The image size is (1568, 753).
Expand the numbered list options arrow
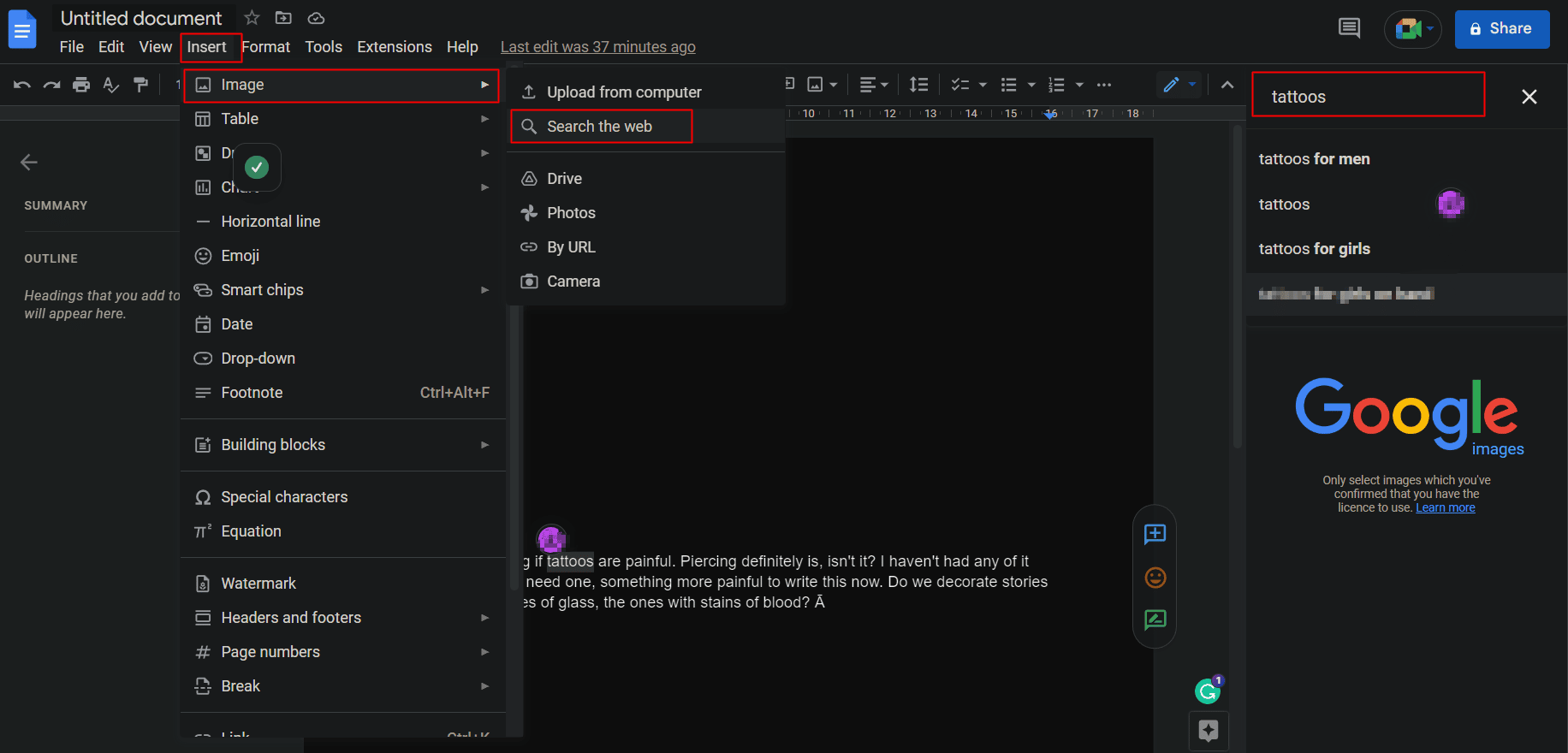pos(1079,85)
